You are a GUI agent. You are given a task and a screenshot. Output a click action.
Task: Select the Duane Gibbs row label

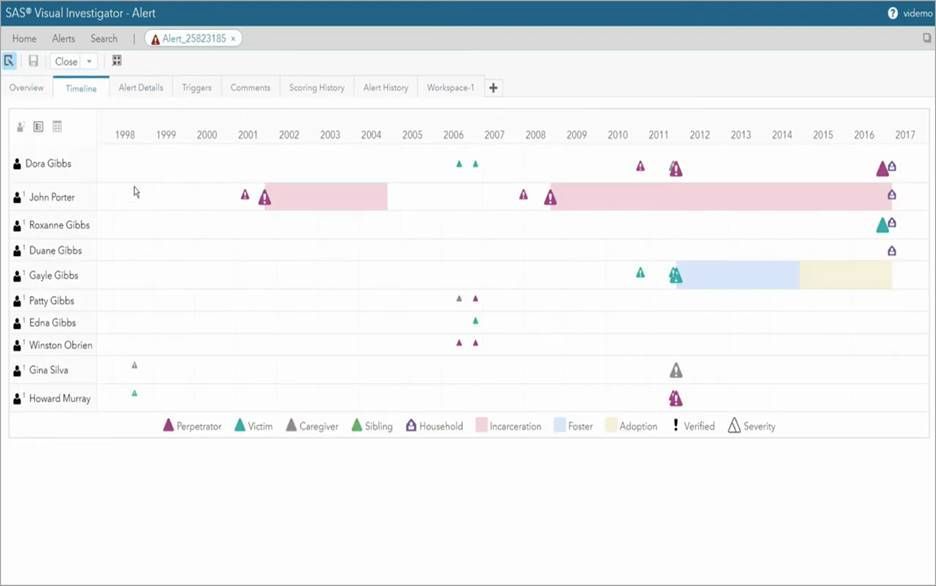[x=56, y=251]
